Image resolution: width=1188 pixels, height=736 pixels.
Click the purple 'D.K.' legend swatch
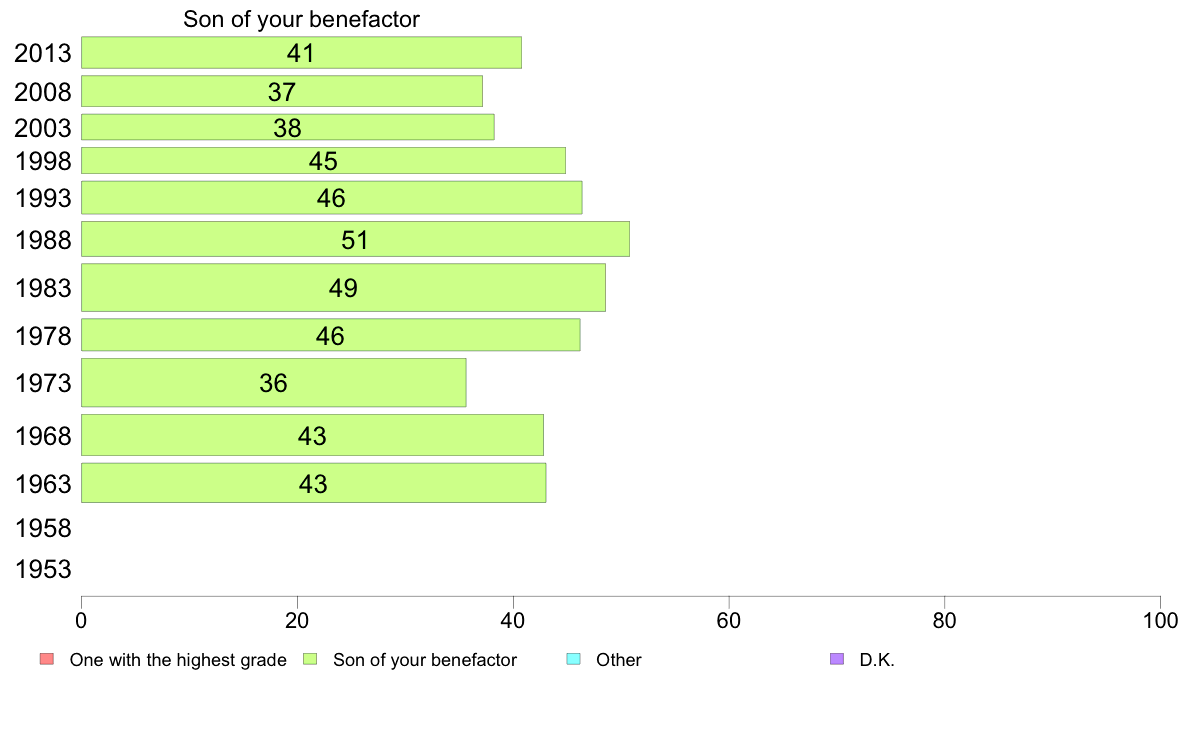tap(837, 659)
